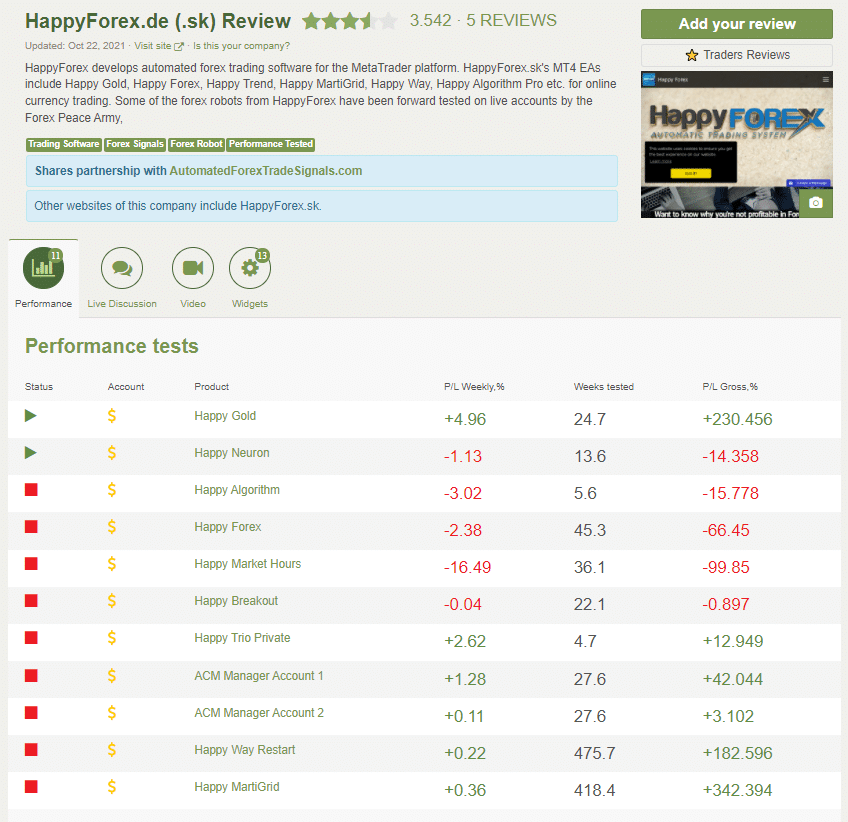Image resolution: width=848 pixels, height=822 pixels.
Task: Switch to the Live Discussion tab
Action: (121, 278)
